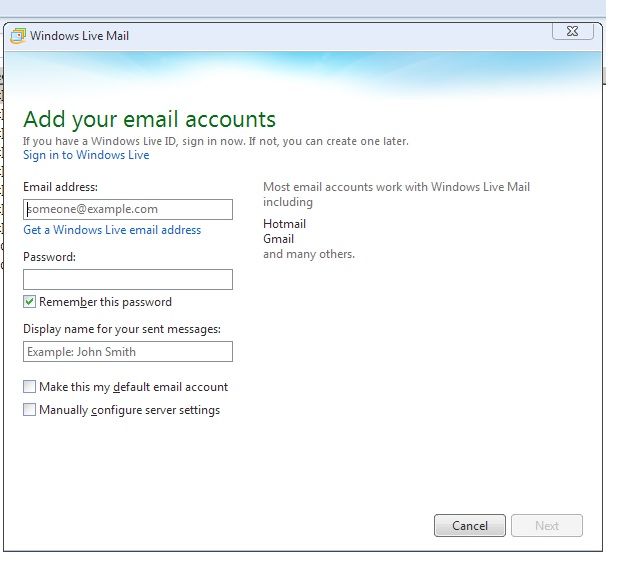The height and width of the screenshot is (568, 623).
Task: Close the Windows Live Mail dialog
Action: [x=573, y=31]
